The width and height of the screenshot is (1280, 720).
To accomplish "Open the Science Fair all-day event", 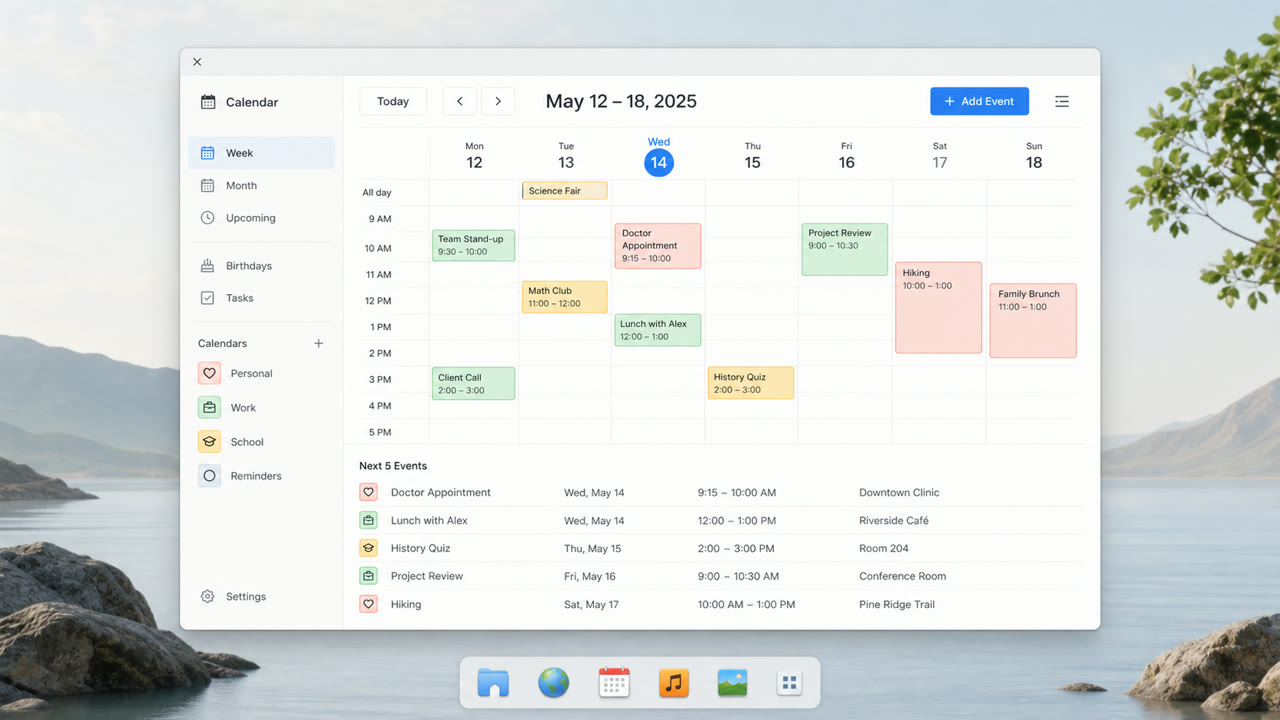I will pyautogui.click(x=565, y=191).
